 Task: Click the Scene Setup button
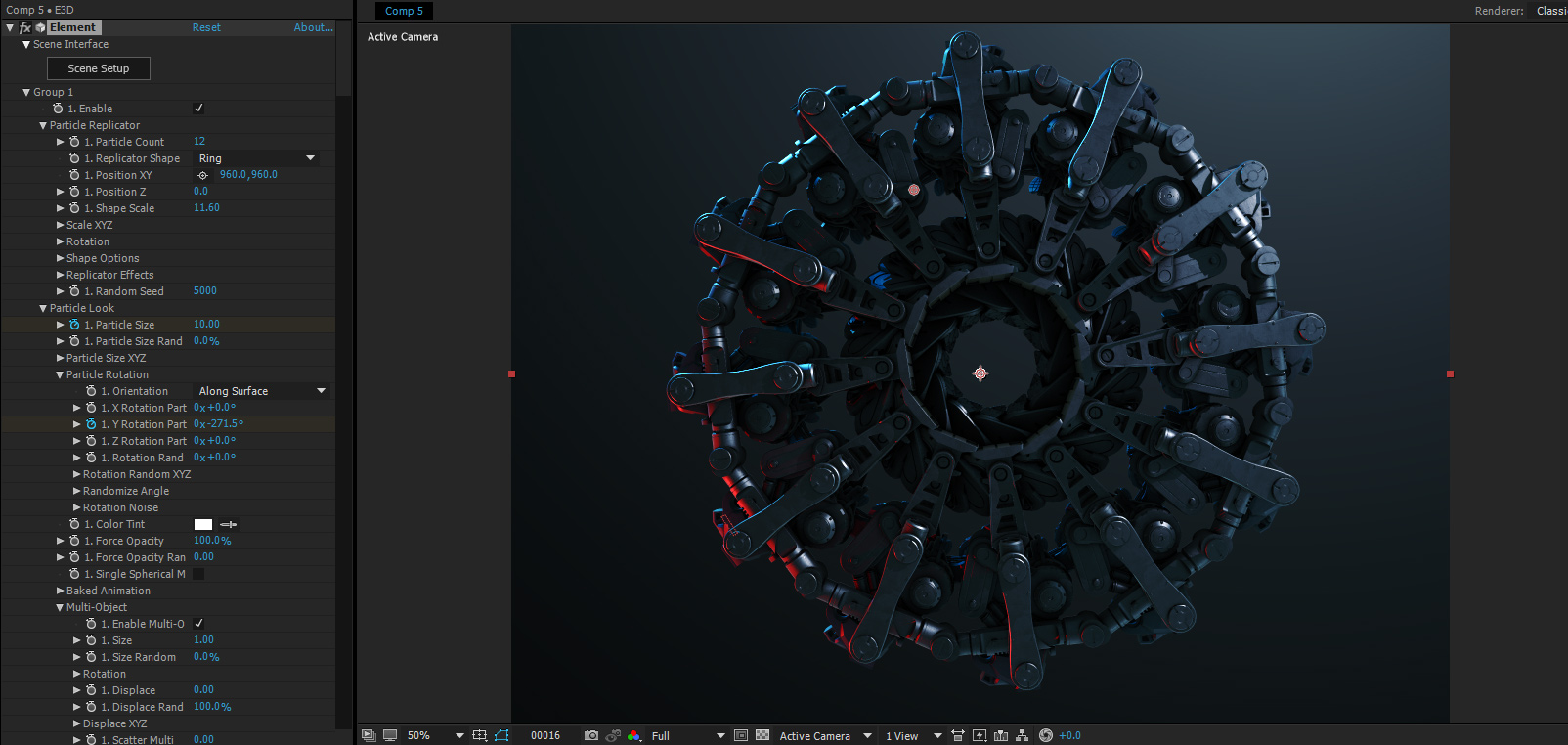coord(99,68)
